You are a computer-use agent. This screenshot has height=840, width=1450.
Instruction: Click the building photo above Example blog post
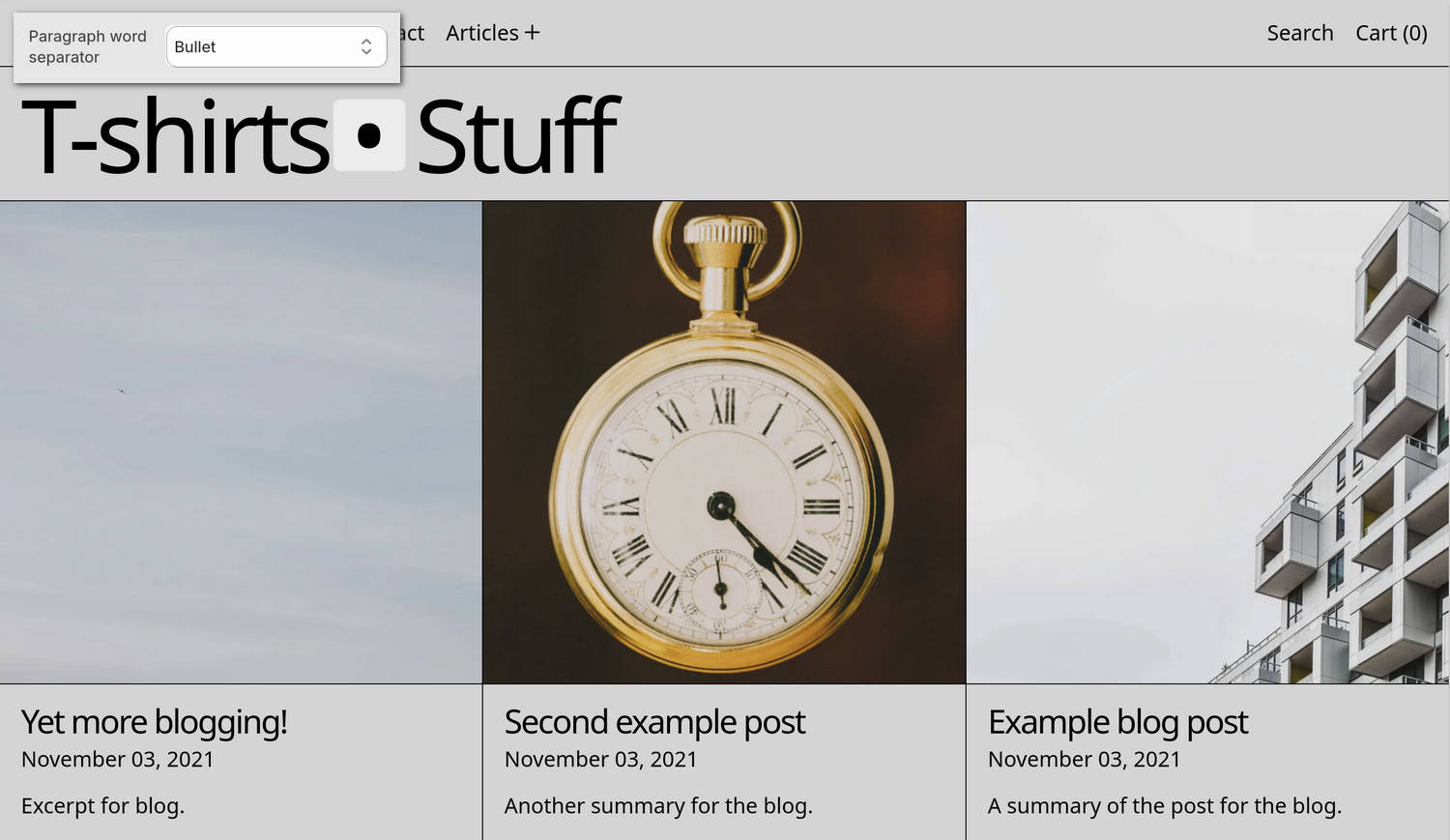(x=1207, y=441)
